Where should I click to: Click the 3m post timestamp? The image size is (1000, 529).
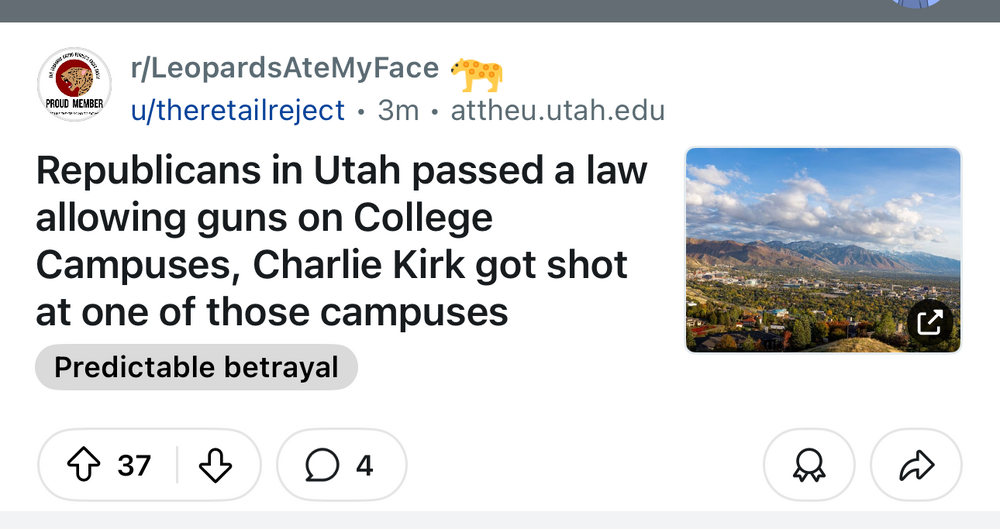pos(398,110)
